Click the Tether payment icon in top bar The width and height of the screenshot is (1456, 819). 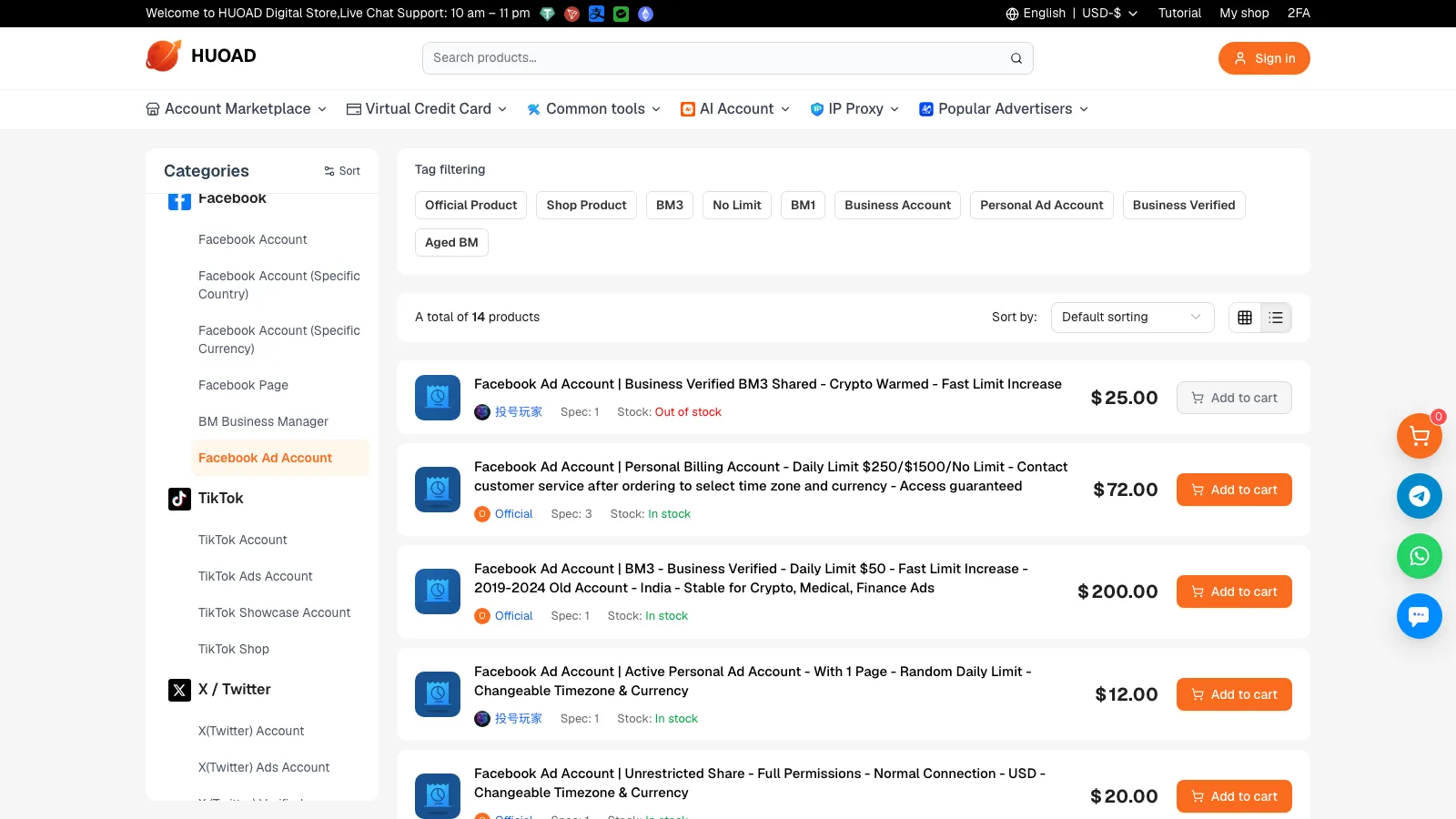(x=547, y=14)
